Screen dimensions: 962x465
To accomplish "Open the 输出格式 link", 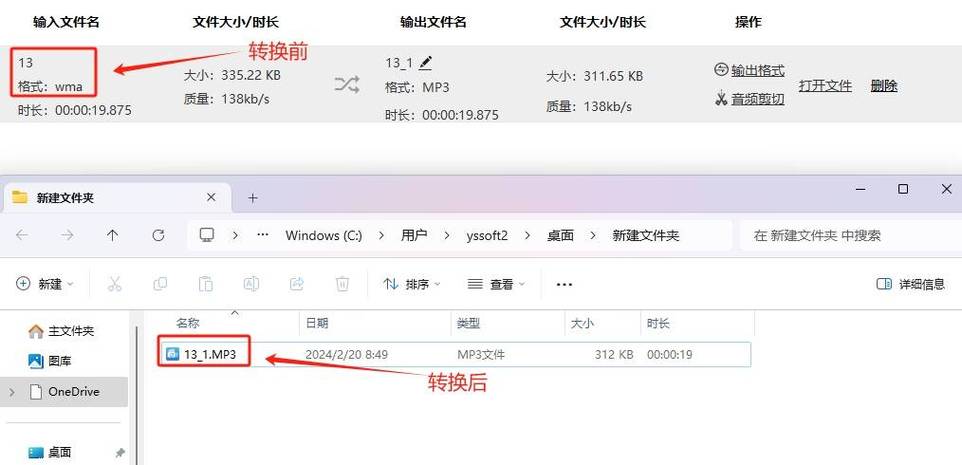I will point(758,71).
